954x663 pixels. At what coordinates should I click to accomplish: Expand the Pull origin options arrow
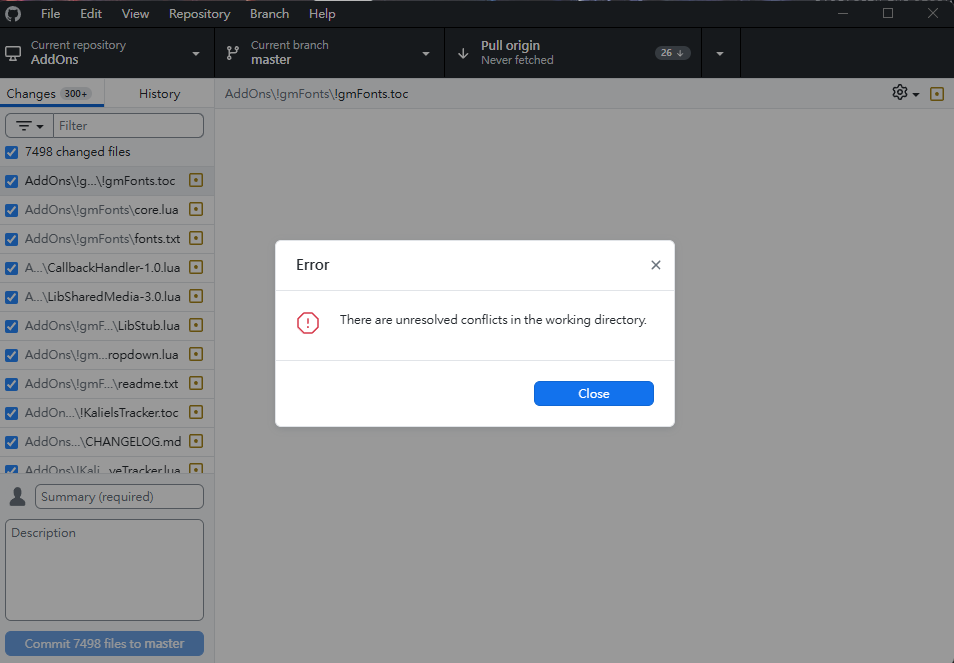click(720, 53)
